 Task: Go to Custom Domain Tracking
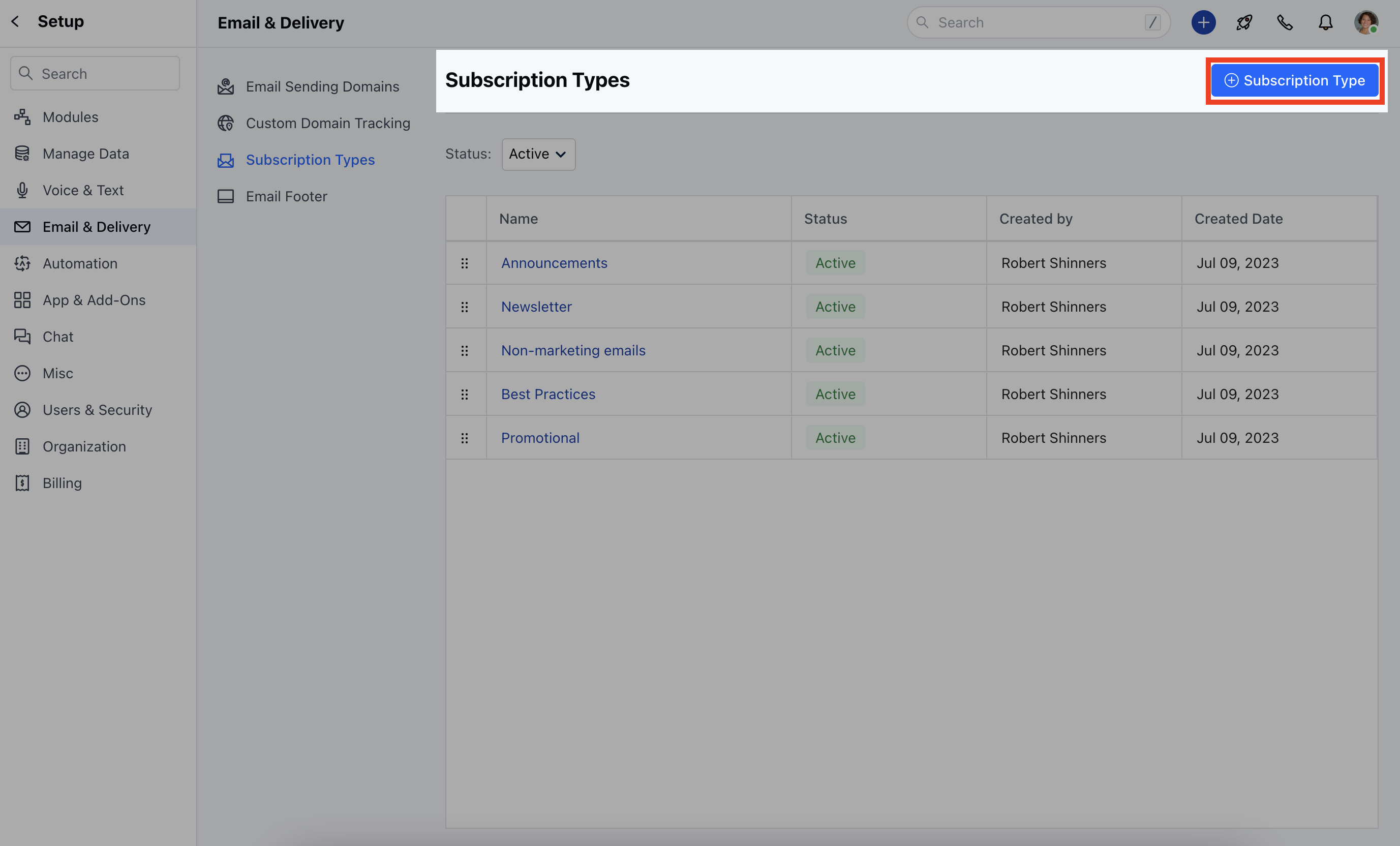coord(327,124)
